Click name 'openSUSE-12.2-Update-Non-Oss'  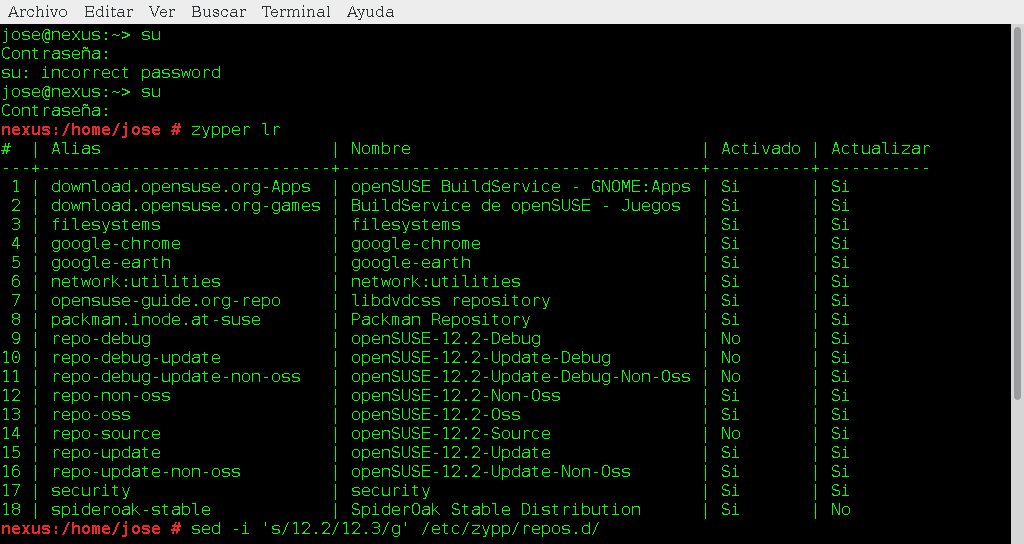click(x=490, y=471)
